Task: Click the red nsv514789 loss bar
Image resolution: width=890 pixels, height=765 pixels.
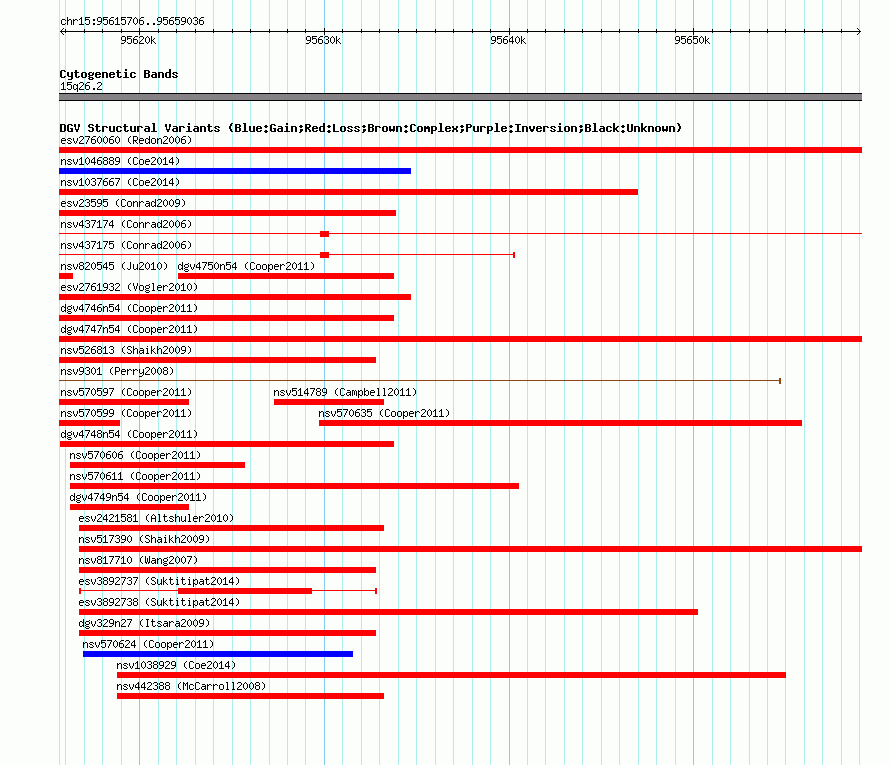Action: pos(329,402)
